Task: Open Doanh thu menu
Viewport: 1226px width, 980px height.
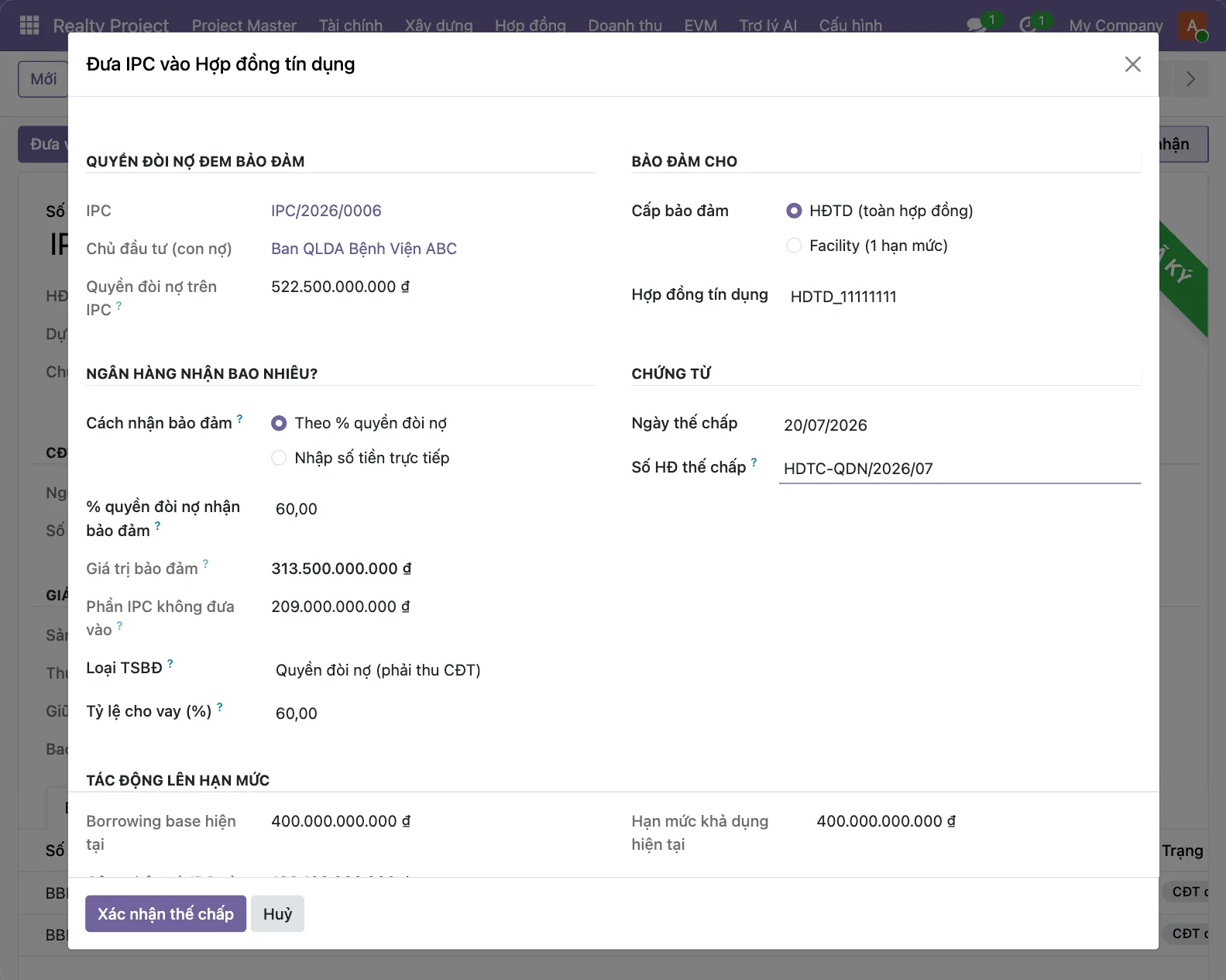Action: pos(625,26)
